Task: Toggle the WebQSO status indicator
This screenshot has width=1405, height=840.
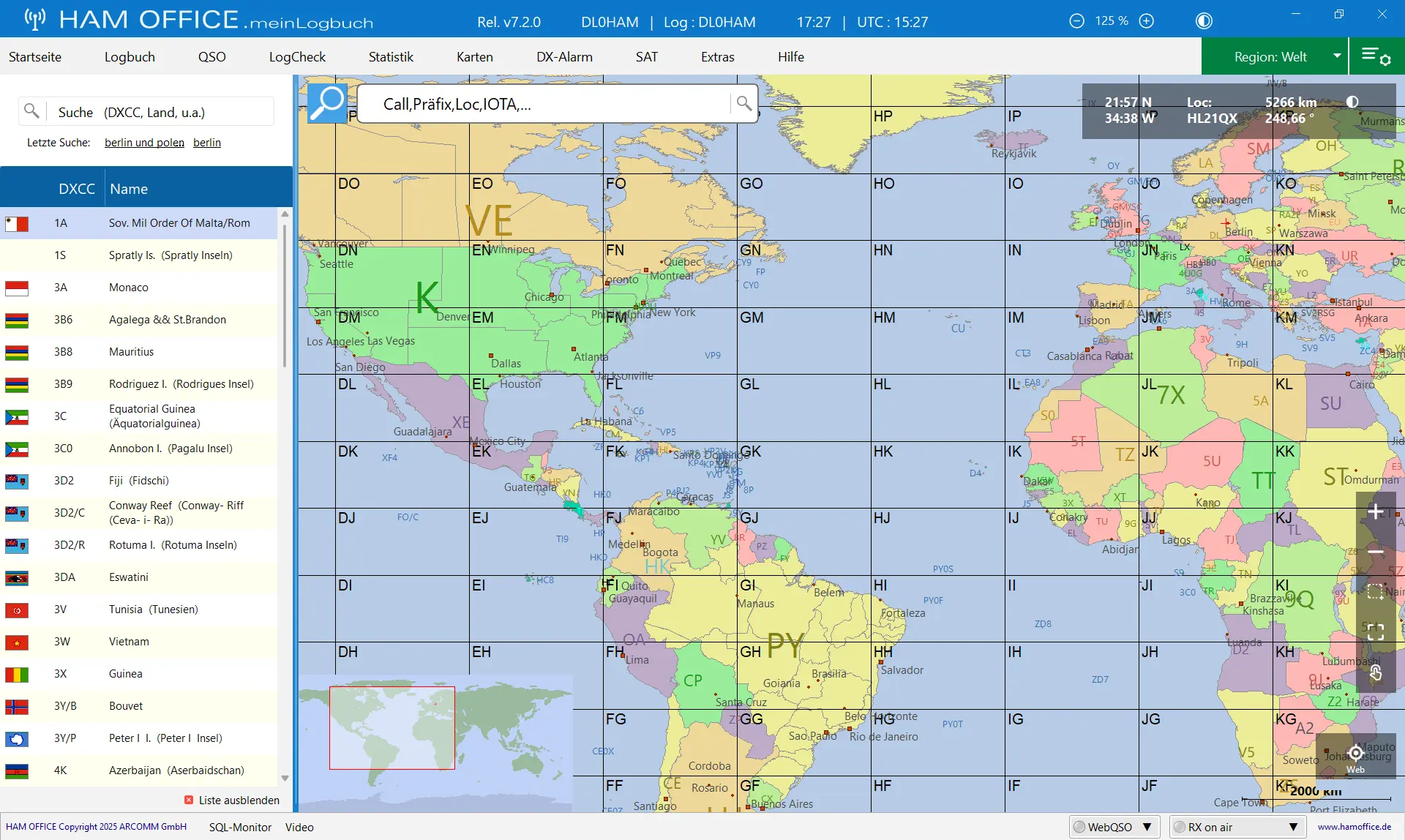Action: [1079, 827]
